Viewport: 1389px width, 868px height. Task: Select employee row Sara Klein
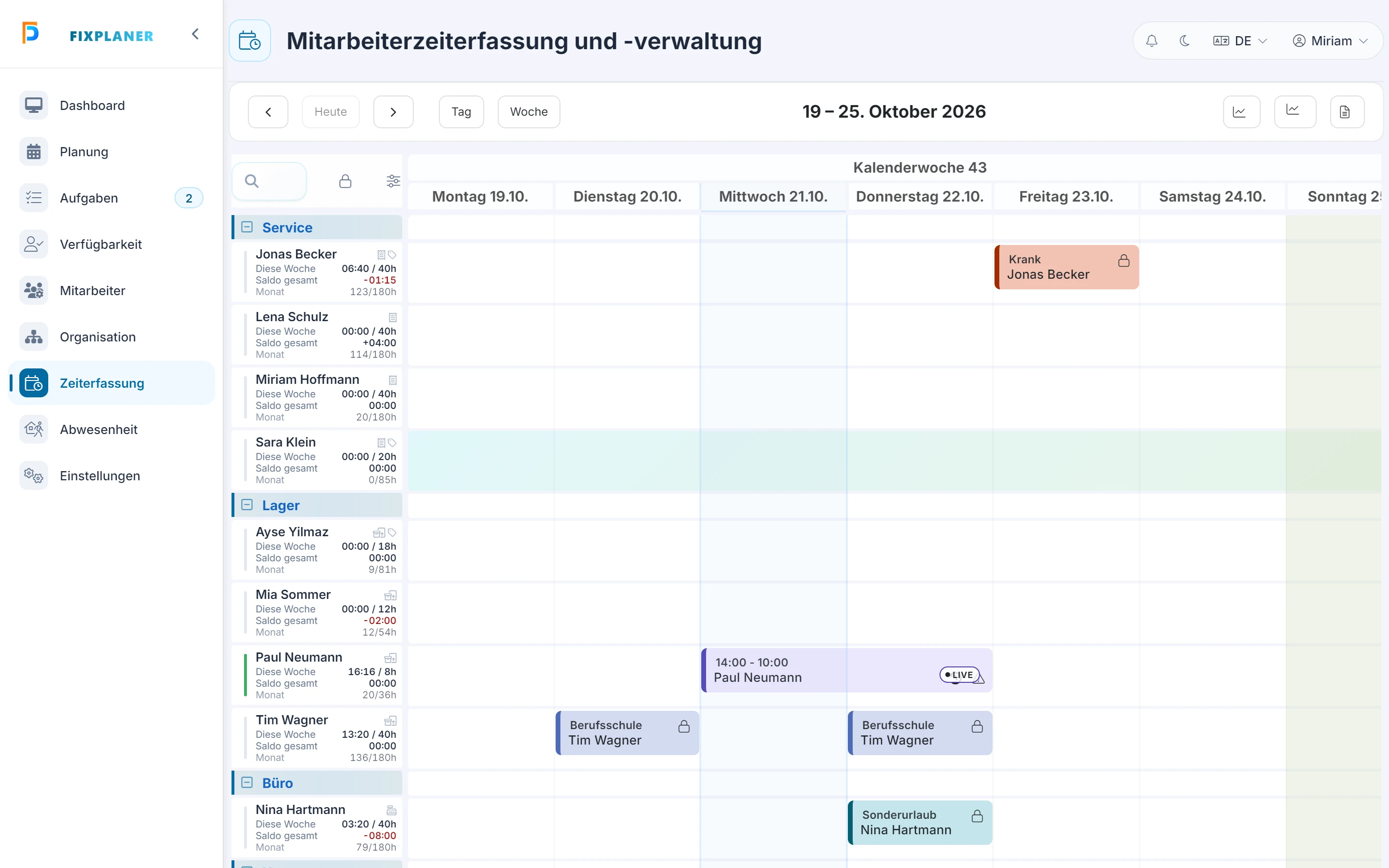pyautogui.click(x=317, y=461)
